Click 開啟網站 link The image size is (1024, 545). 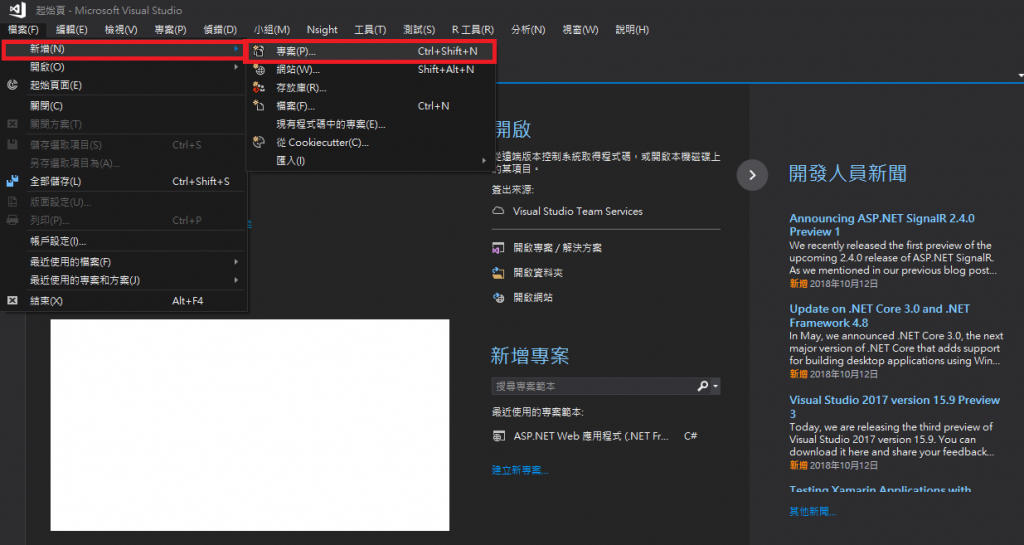533,298
